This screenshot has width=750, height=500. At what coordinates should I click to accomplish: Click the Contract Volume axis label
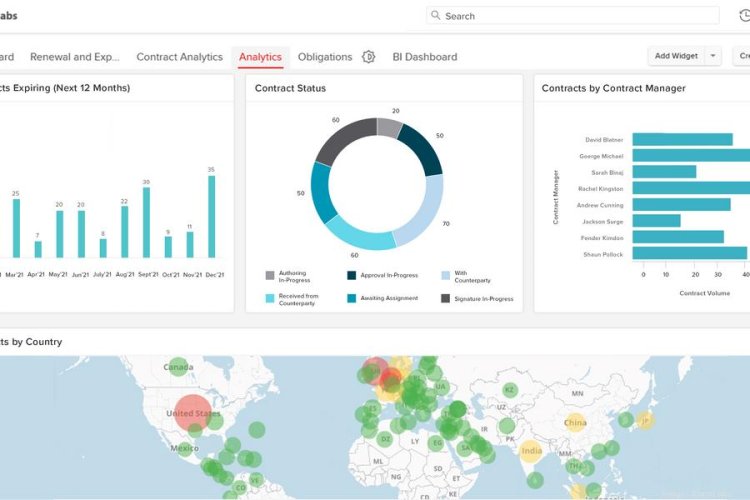click(705, 293)
